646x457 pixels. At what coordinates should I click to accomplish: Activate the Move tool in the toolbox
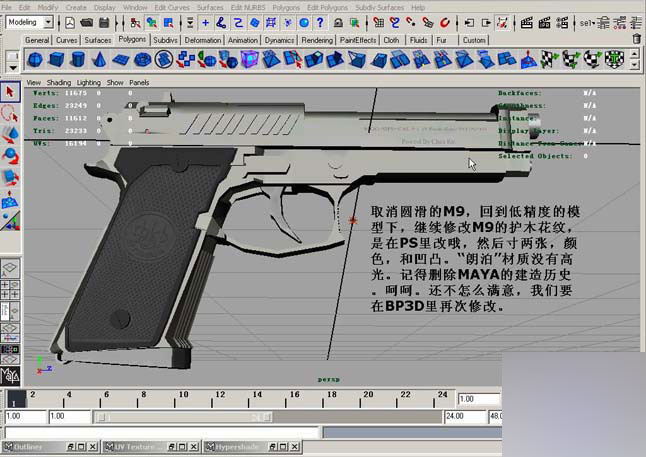[10, 134]
